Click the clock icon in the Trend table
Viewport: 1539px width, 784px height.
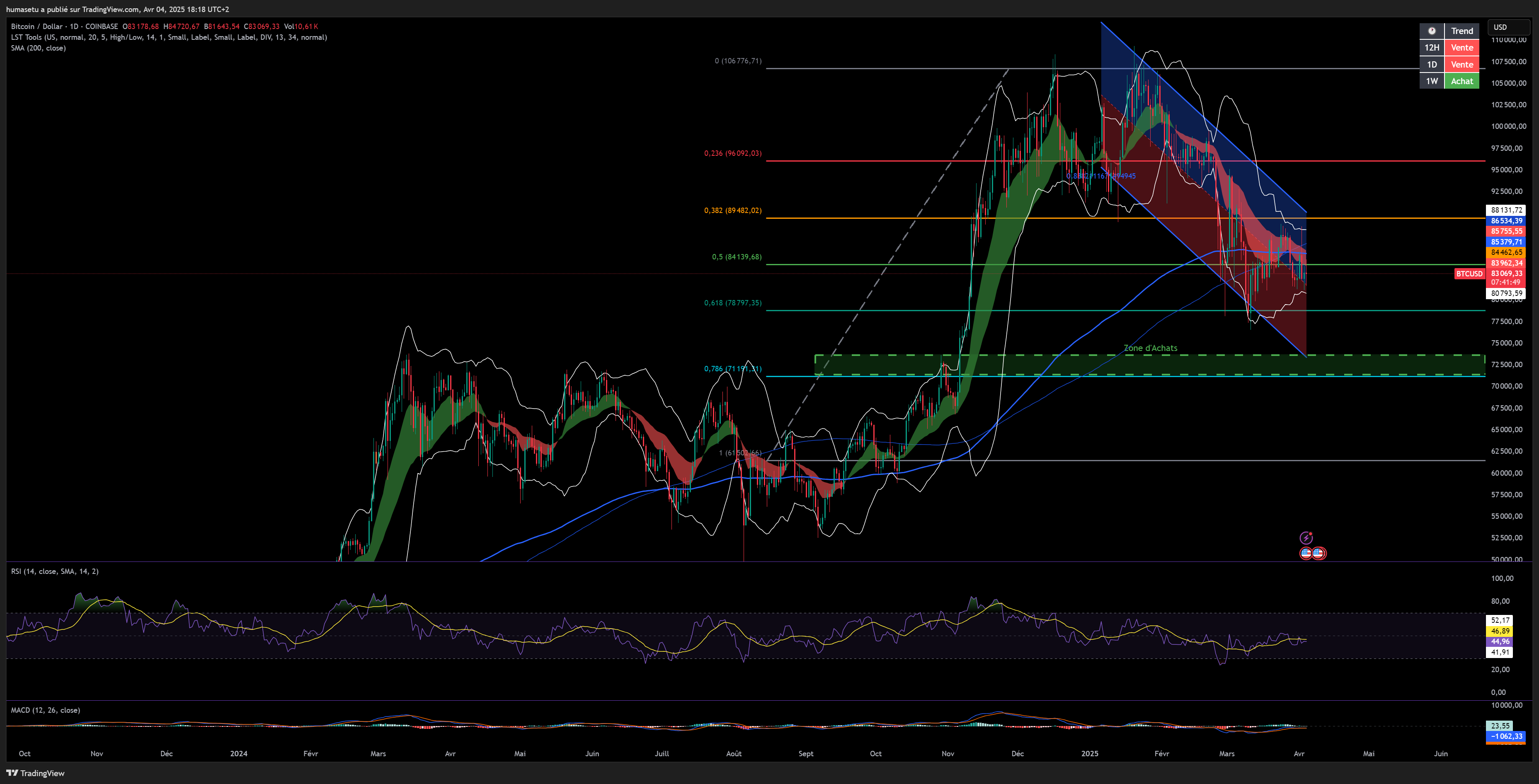click(1432, 31)
